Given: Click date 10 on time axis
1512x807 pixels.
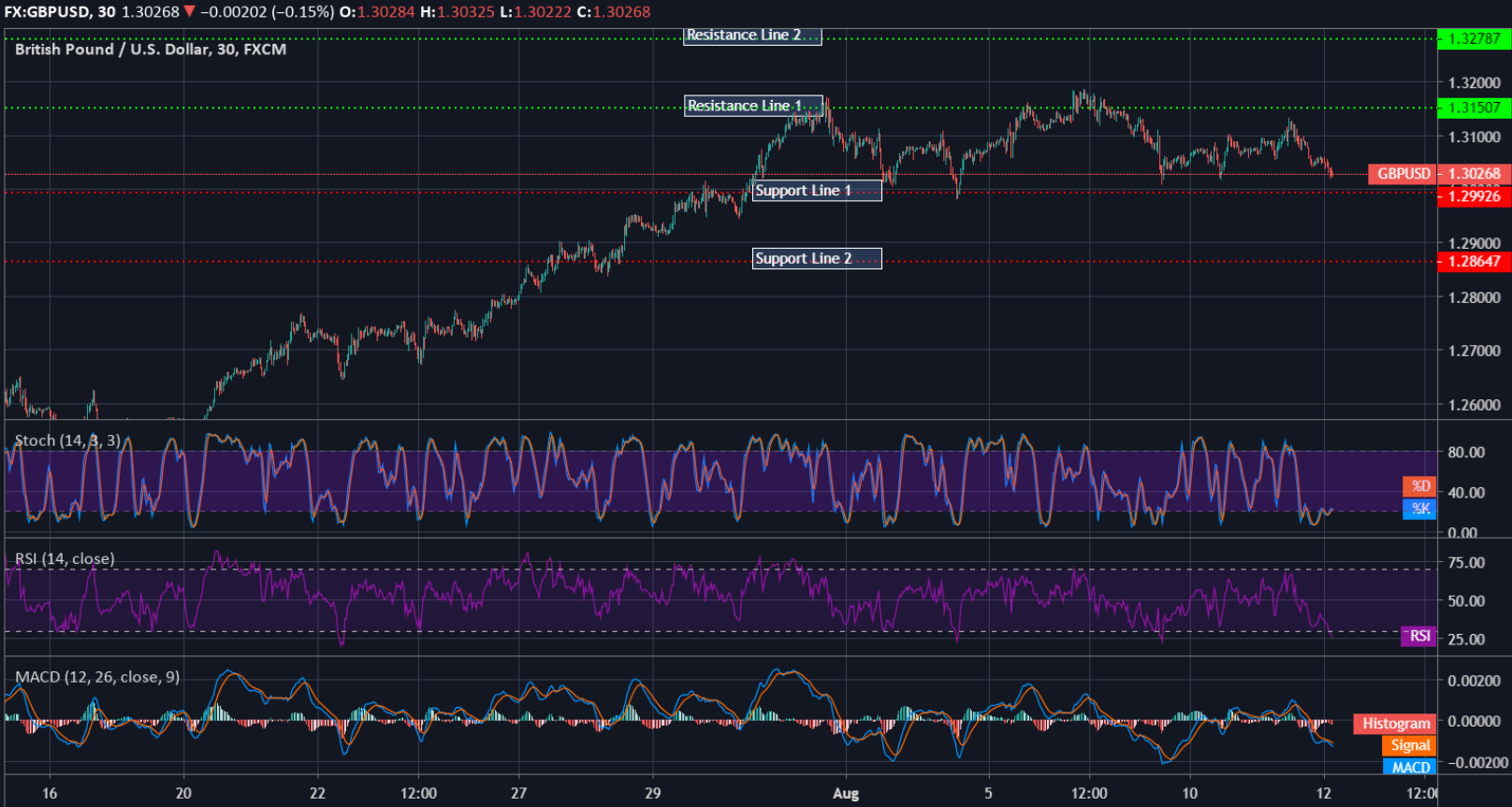Looking at the screenshot, I should (x=1189, y=794).
